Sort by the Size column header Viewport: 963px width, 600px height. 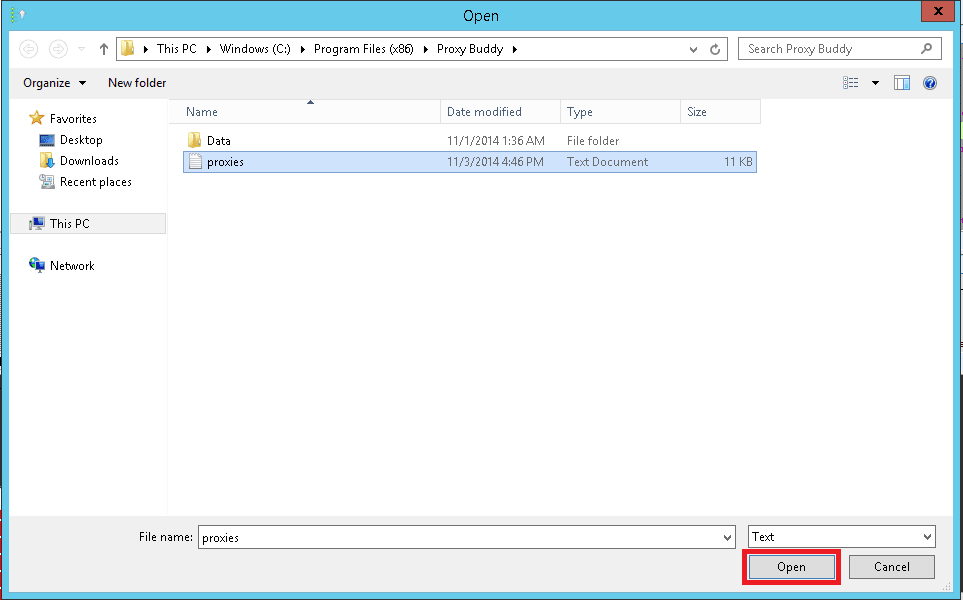720,112
